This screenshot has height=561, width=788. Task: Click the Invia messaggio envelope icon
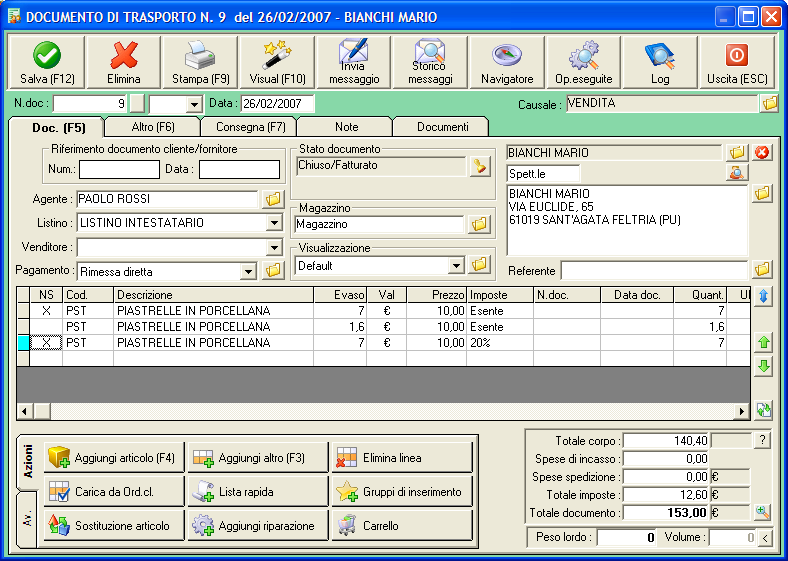point(353,62)
